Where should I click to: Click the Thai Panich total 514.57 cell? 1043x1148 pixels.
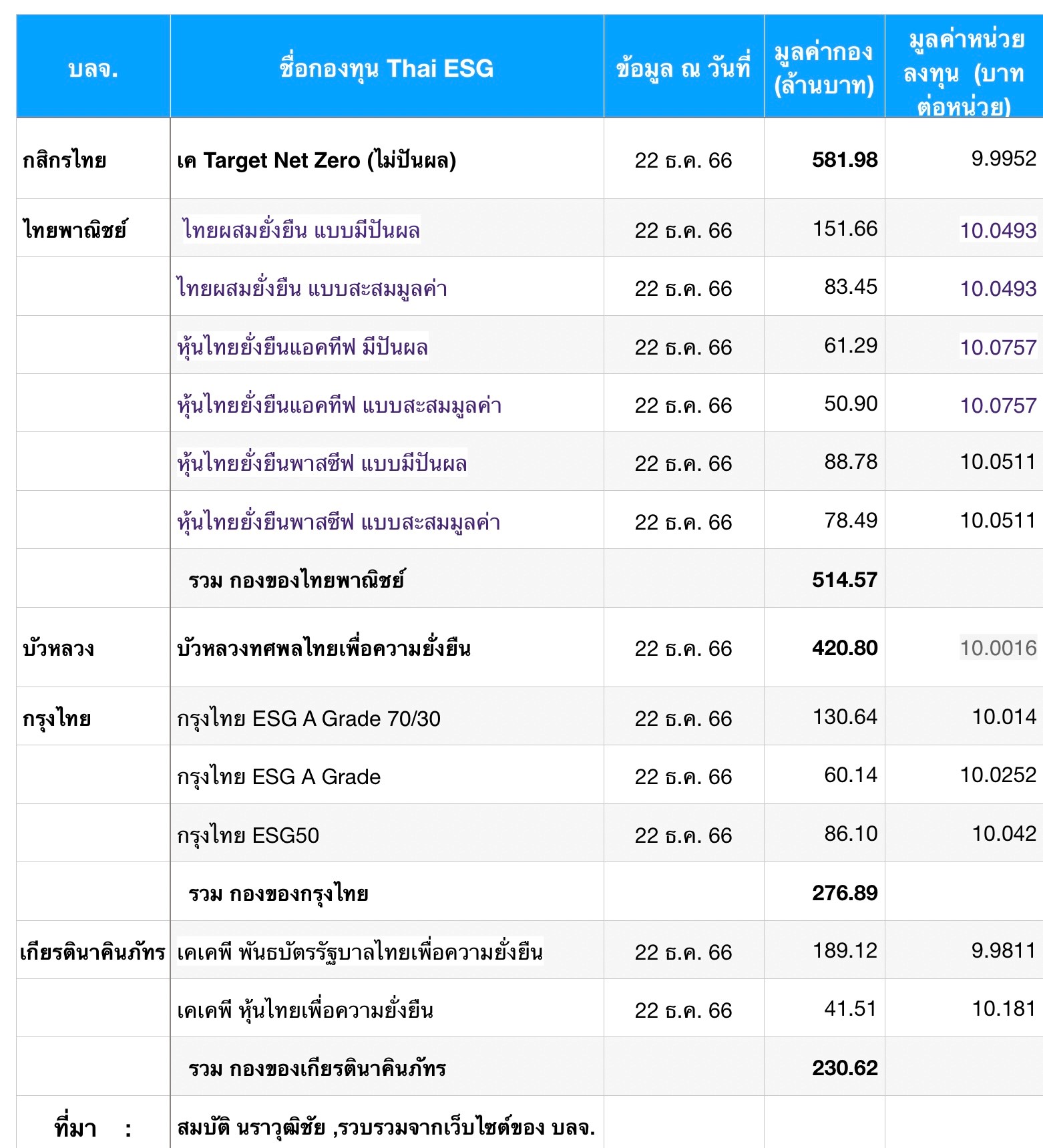pos(845,580)
